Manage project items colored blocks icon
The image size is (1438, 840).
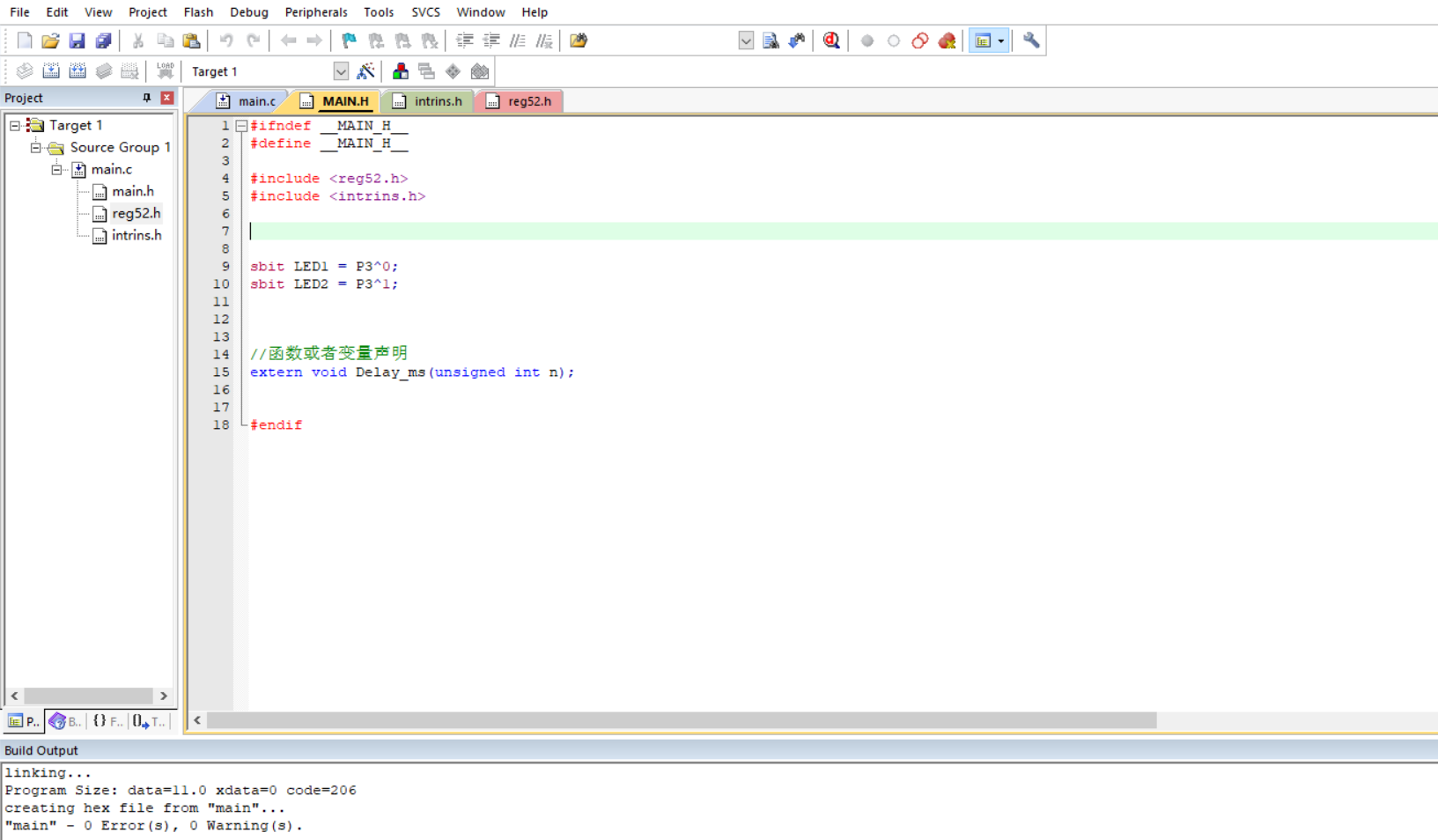pyautogui.click(x=401, y=71)
